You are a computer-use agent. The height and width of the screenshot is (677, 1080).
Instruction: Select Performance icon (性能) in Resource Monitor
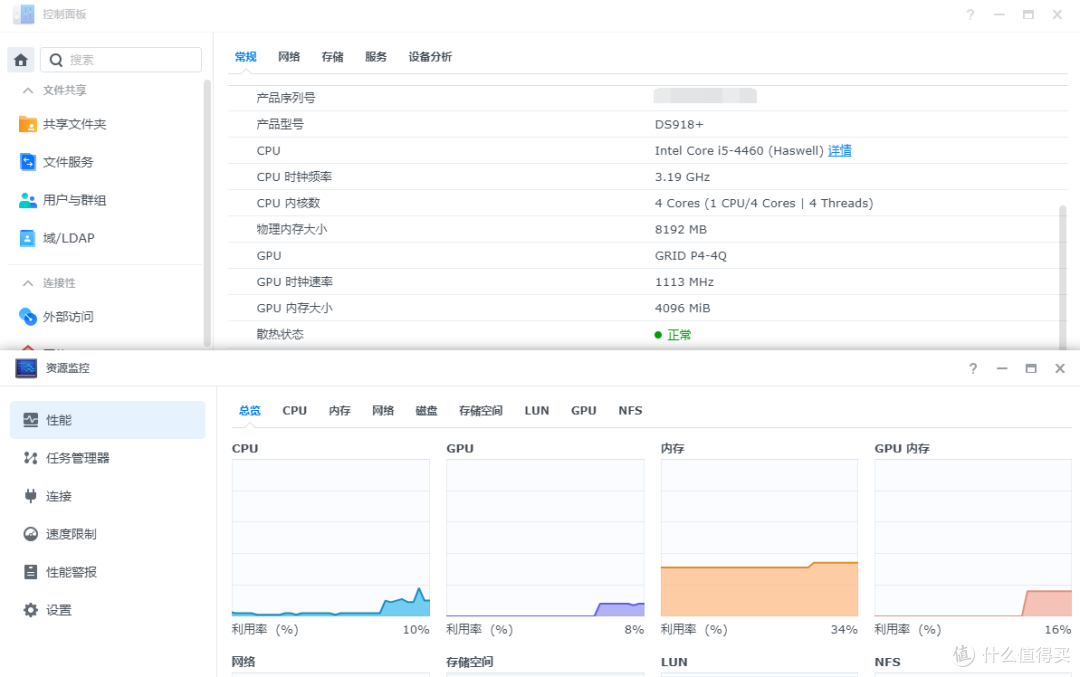(30, 420)
